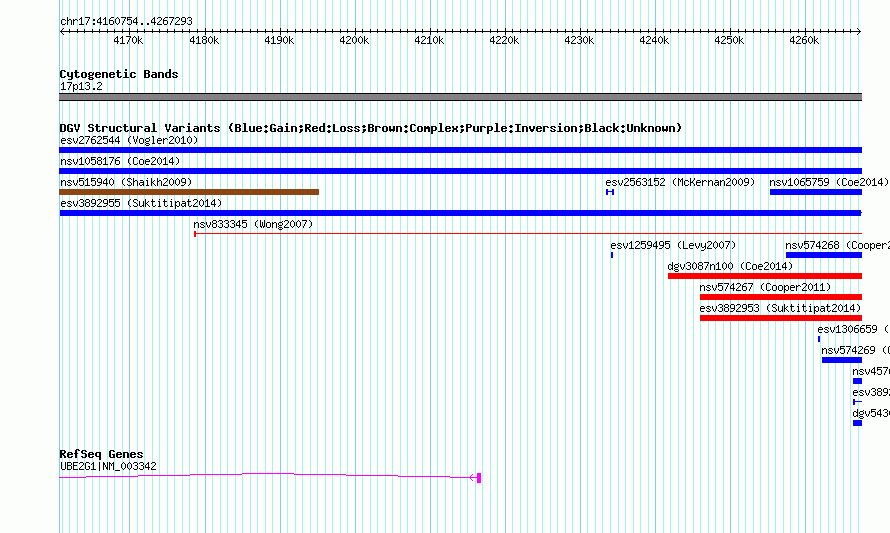Click the 4240k ruler tick label
This screenshot has height=533, width=890.
pyautogui.click(x=654, y=41)
